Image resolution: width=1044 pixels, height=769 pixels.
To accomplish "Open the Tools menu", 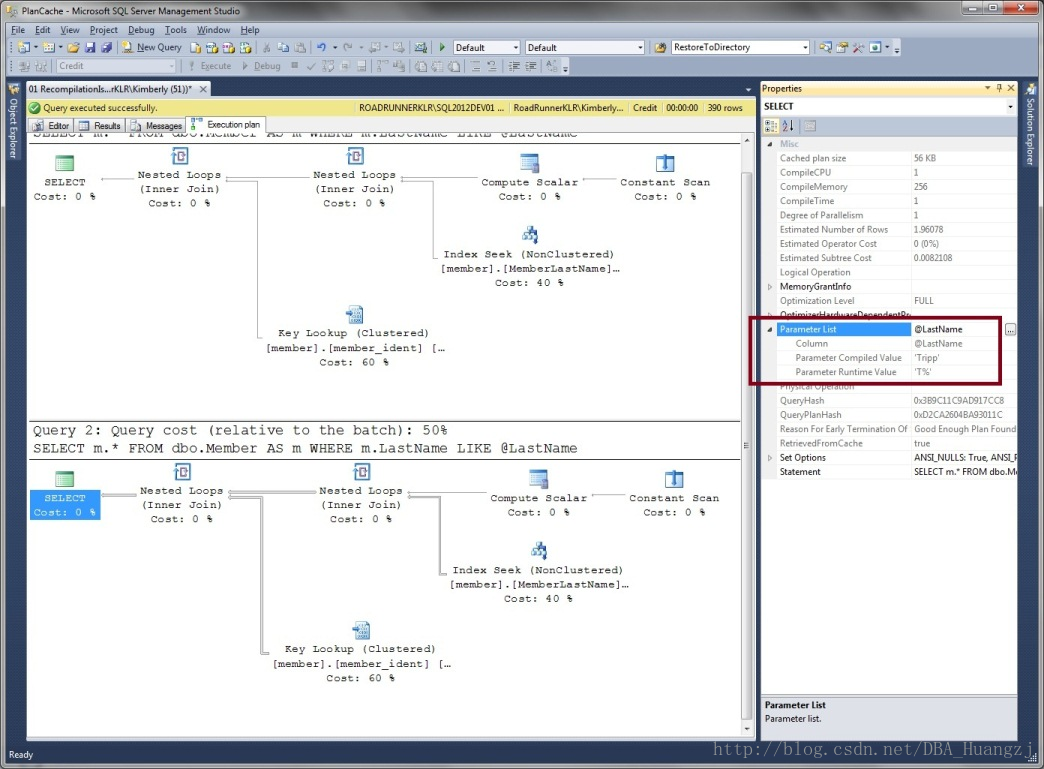I will (x=176, y=30).
